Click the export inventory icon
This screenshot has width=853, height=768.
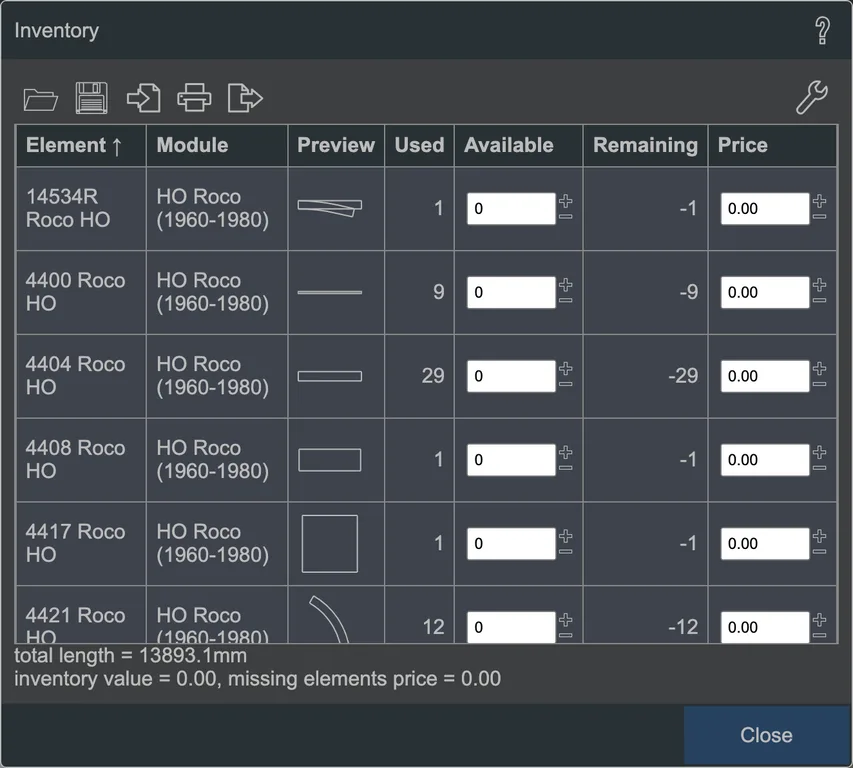(x=245, y=98)
